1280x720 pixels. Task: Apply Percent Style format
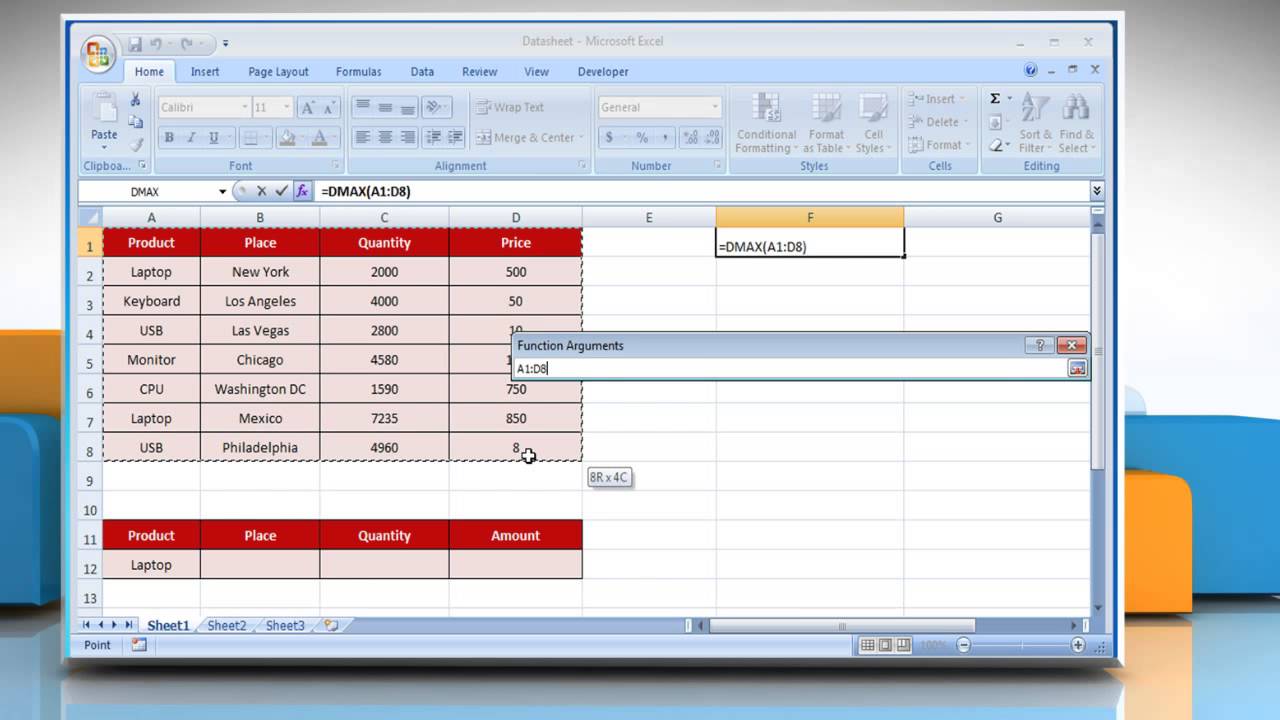click(x=642, y=138)
